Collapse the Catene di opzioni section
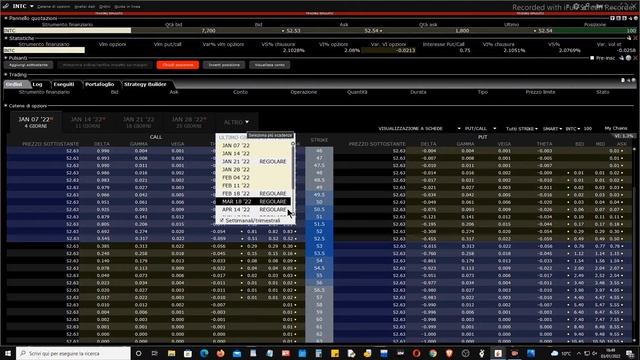Image resolution: width=640 pixels, height=360 pixels. click(x=6, y=106)
